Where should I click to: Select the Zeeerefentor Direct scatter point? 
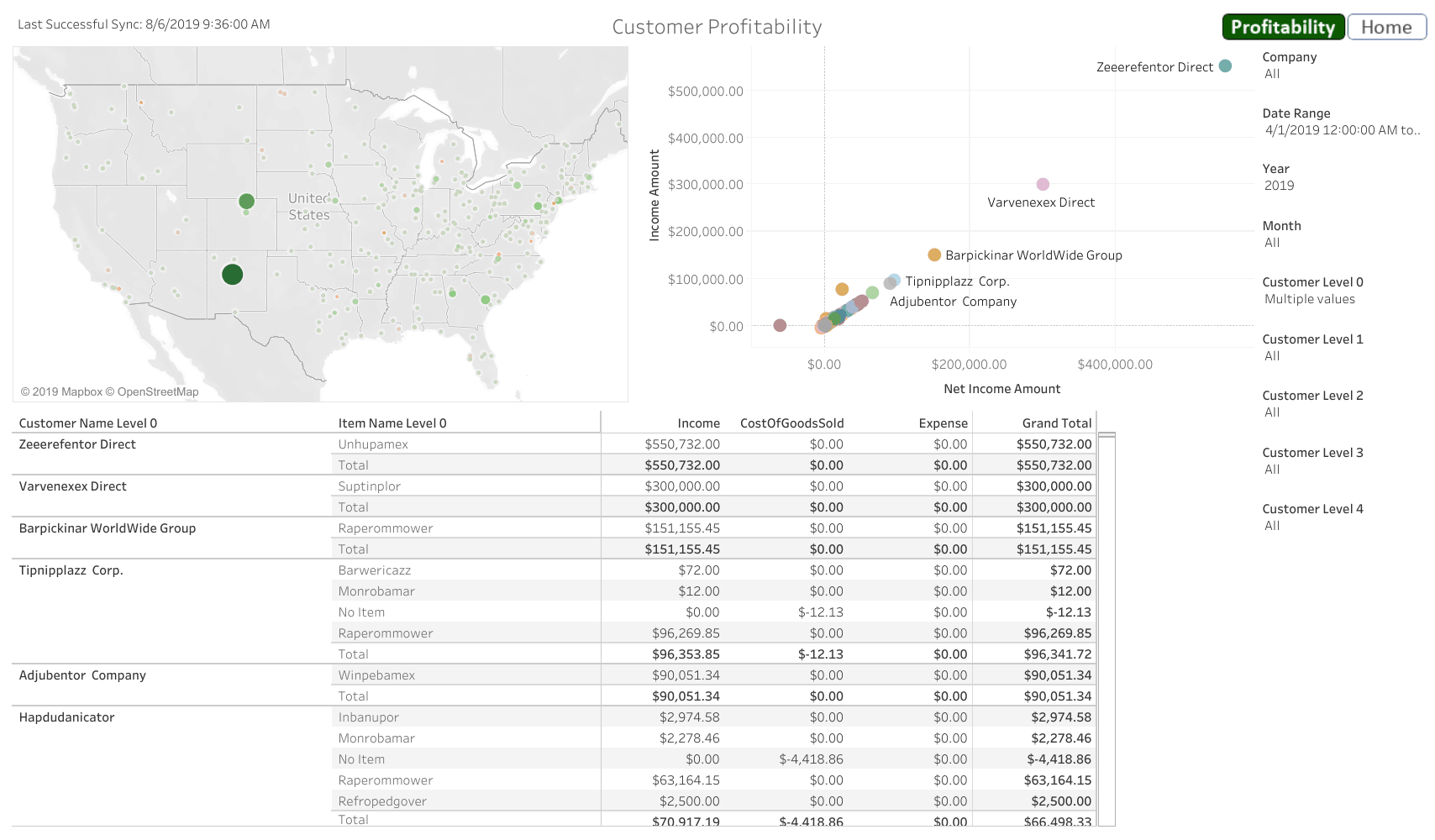click(x=1225, y=66)
